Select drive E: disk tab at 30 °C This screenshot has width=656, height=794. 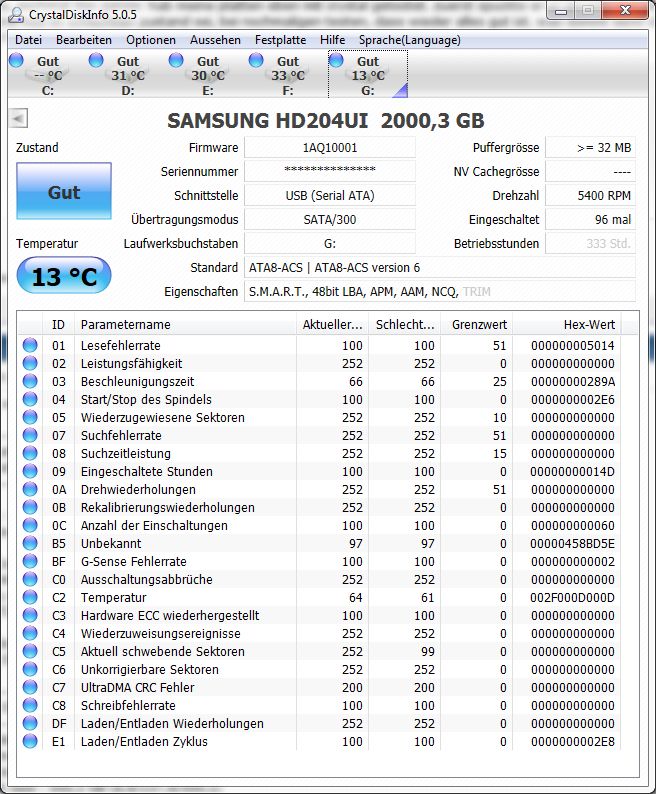pyautogui.click(x=208, y=75)
